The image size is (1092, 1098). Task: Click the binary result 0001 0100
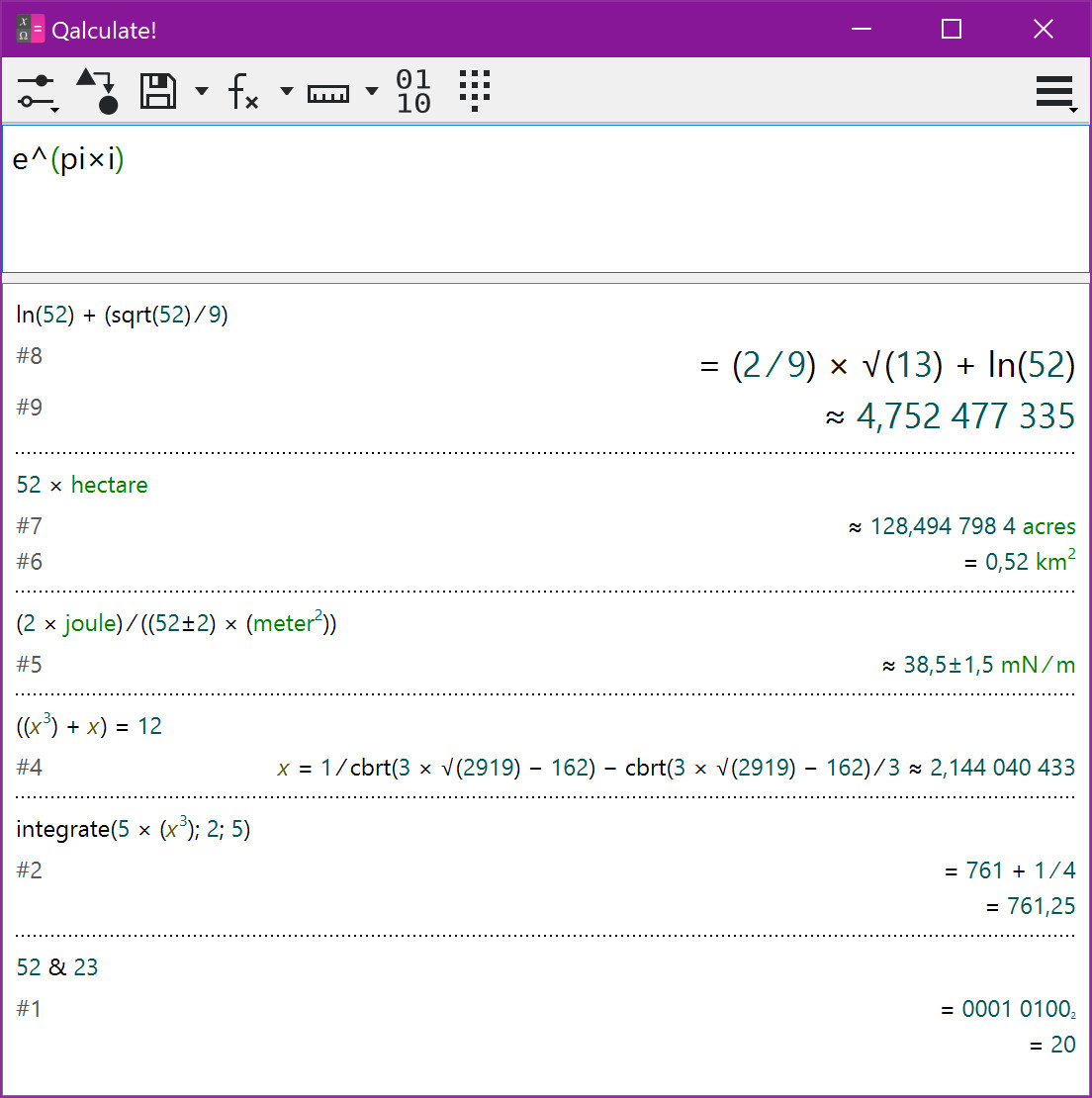click(1017, 1009)
